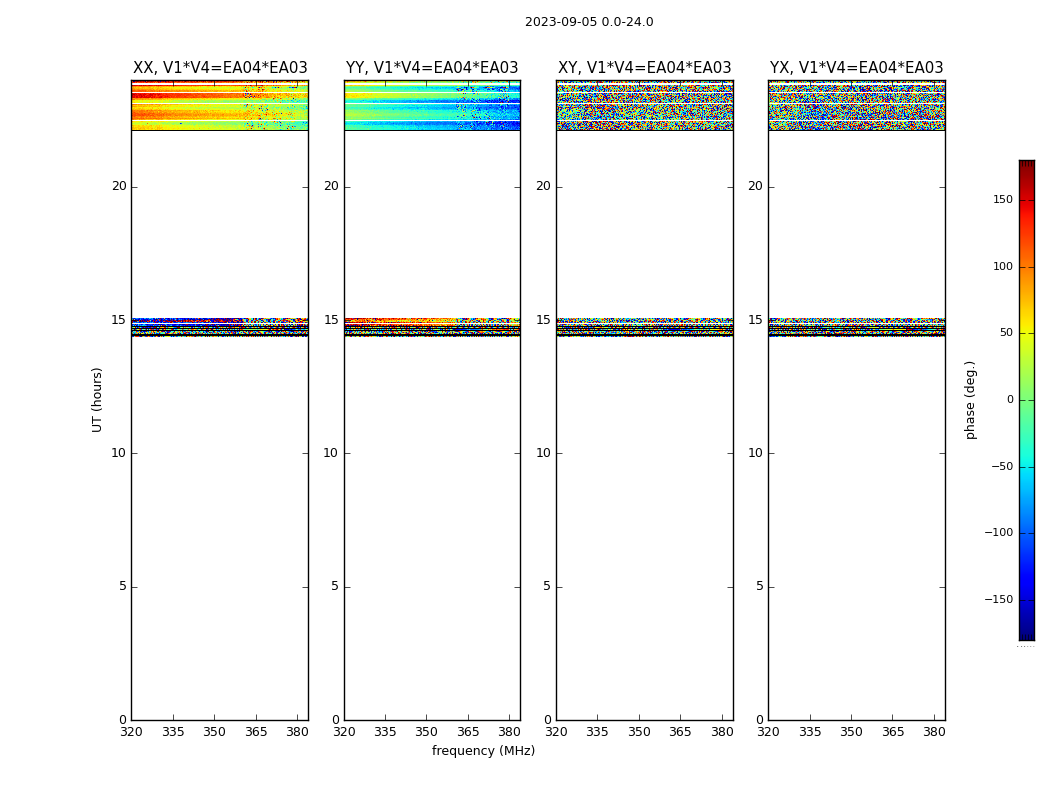
Task: Click the XX panel x-axis tick label 350
Action: pos(214,732)
